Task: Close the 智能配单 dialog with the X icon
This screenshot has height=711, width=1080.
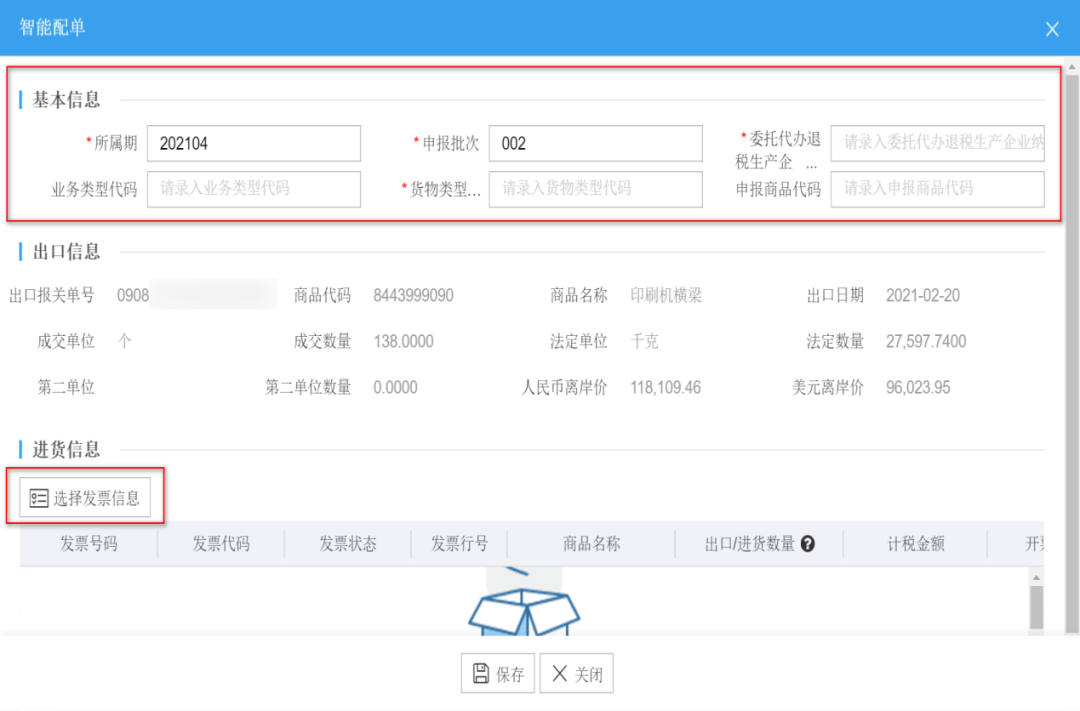Action: tap(1052, 29)
